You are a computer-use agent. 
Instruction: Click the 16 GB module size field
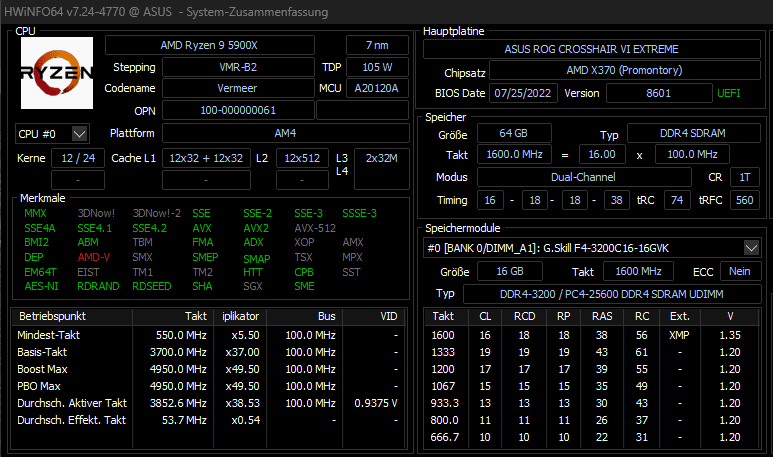pyautogui.click(x=510, y=271)
